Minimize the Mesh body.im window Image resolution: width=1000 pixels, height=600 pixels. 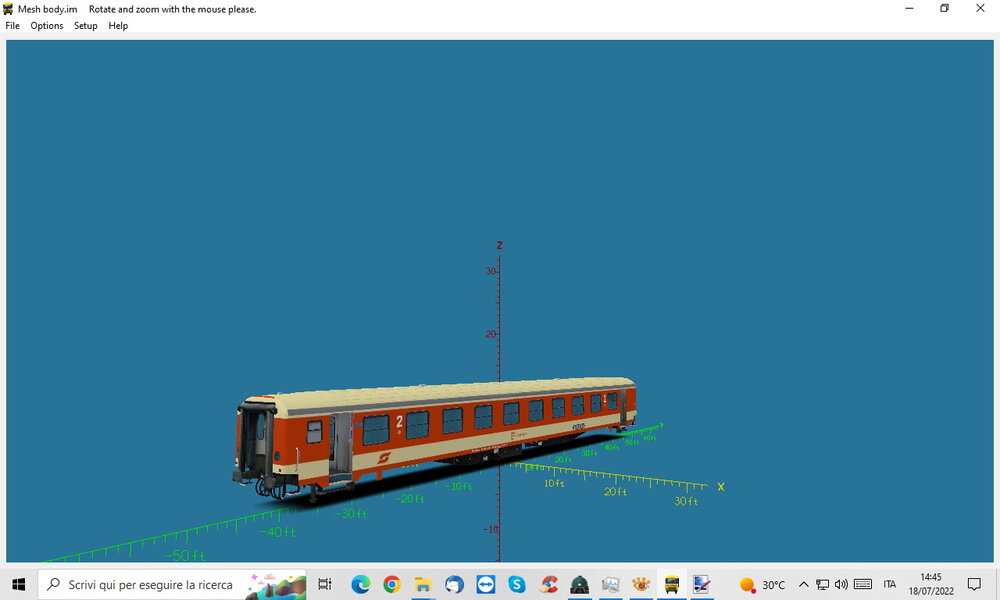pyautogui.click(x=909, y=8)
